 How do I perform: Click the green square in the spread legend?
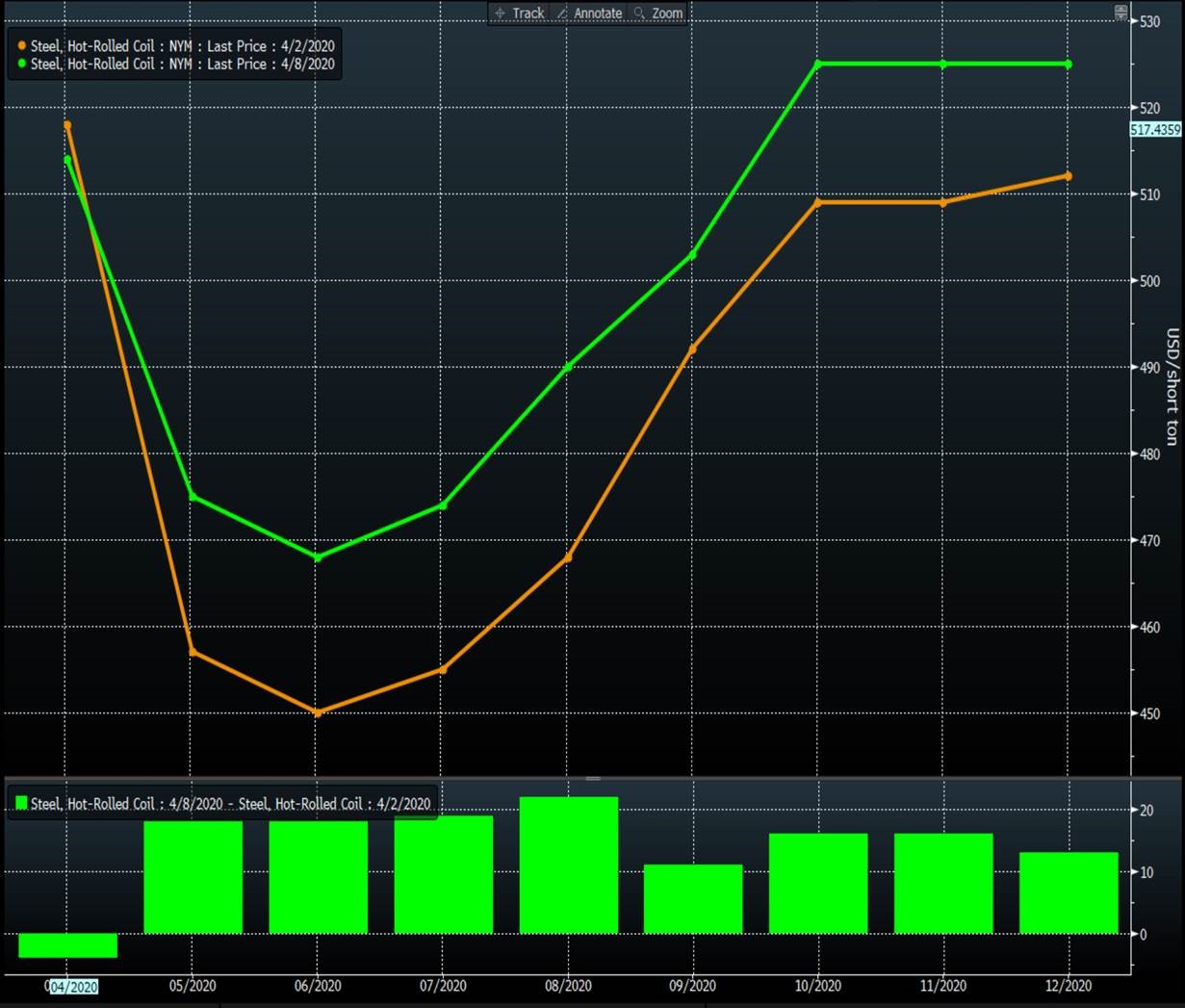click(20, 803)
